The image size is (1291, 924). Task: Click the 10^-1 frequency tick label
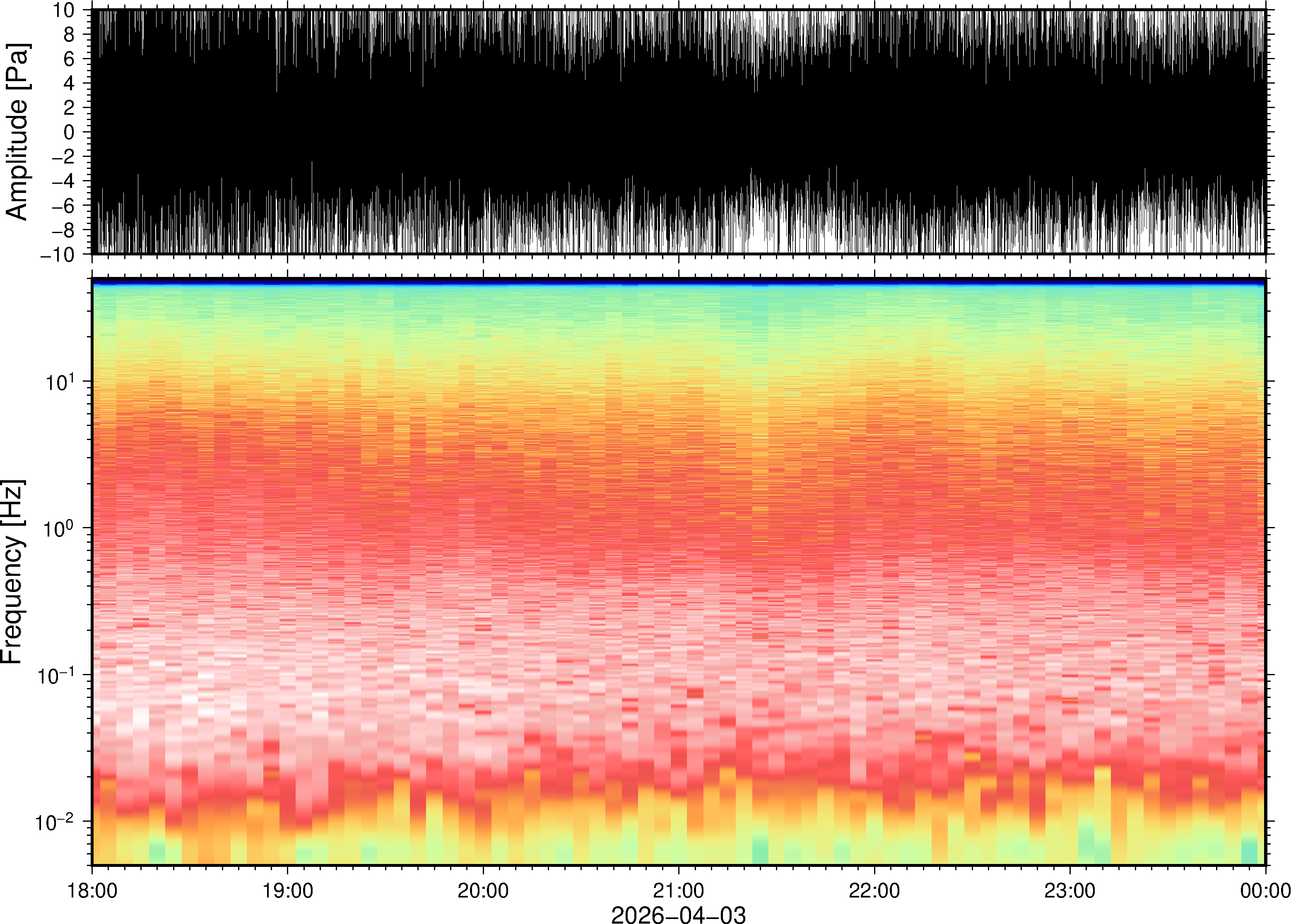(x=56, y=676)
